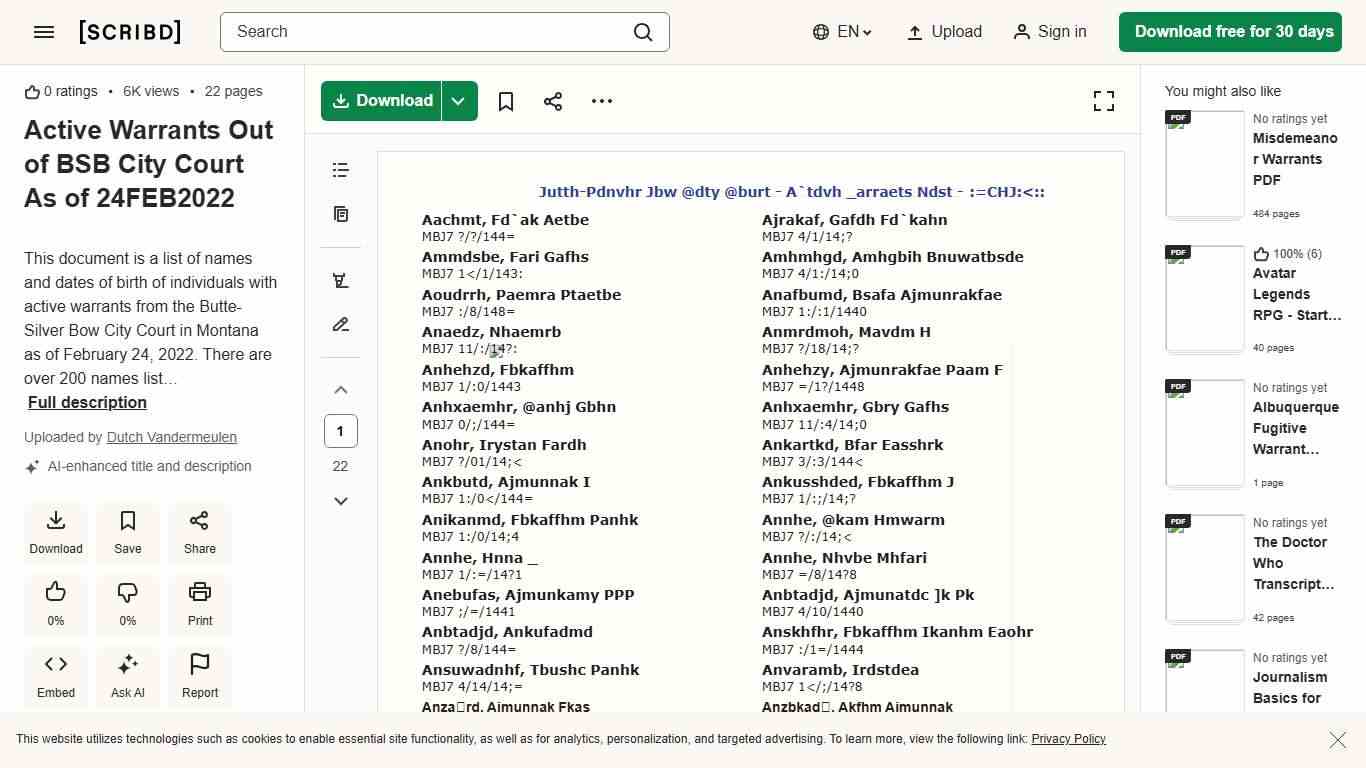Give the document a thumbs up
Image resolution: width=1366 pixels, height=768 pixels.
tap(55, 604)
